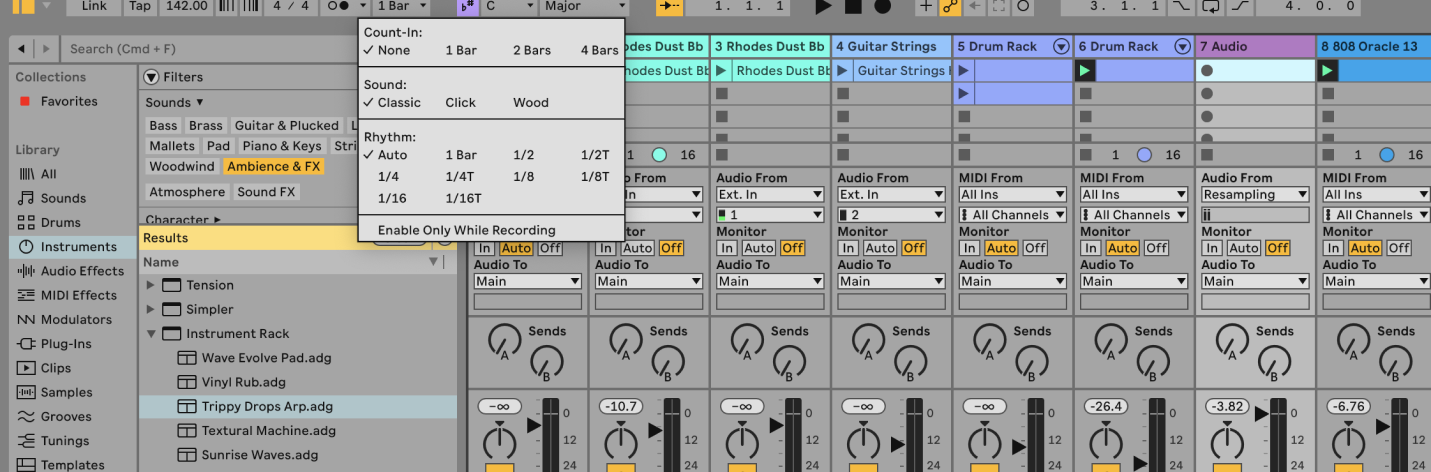This screenshot has width=1431, height=472.
Task: Launch the first clip on 8 808 Oracle 13
Action: [x=1327, y=71]
